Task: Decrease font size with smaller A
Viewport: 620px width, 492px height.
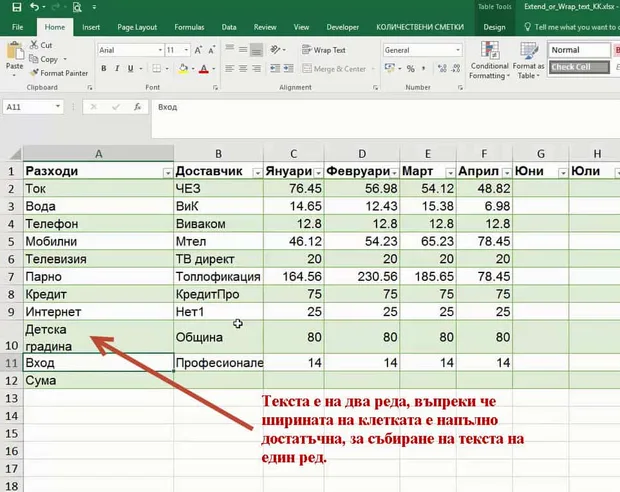Action: pyautogui.click(x=212, y=50)
